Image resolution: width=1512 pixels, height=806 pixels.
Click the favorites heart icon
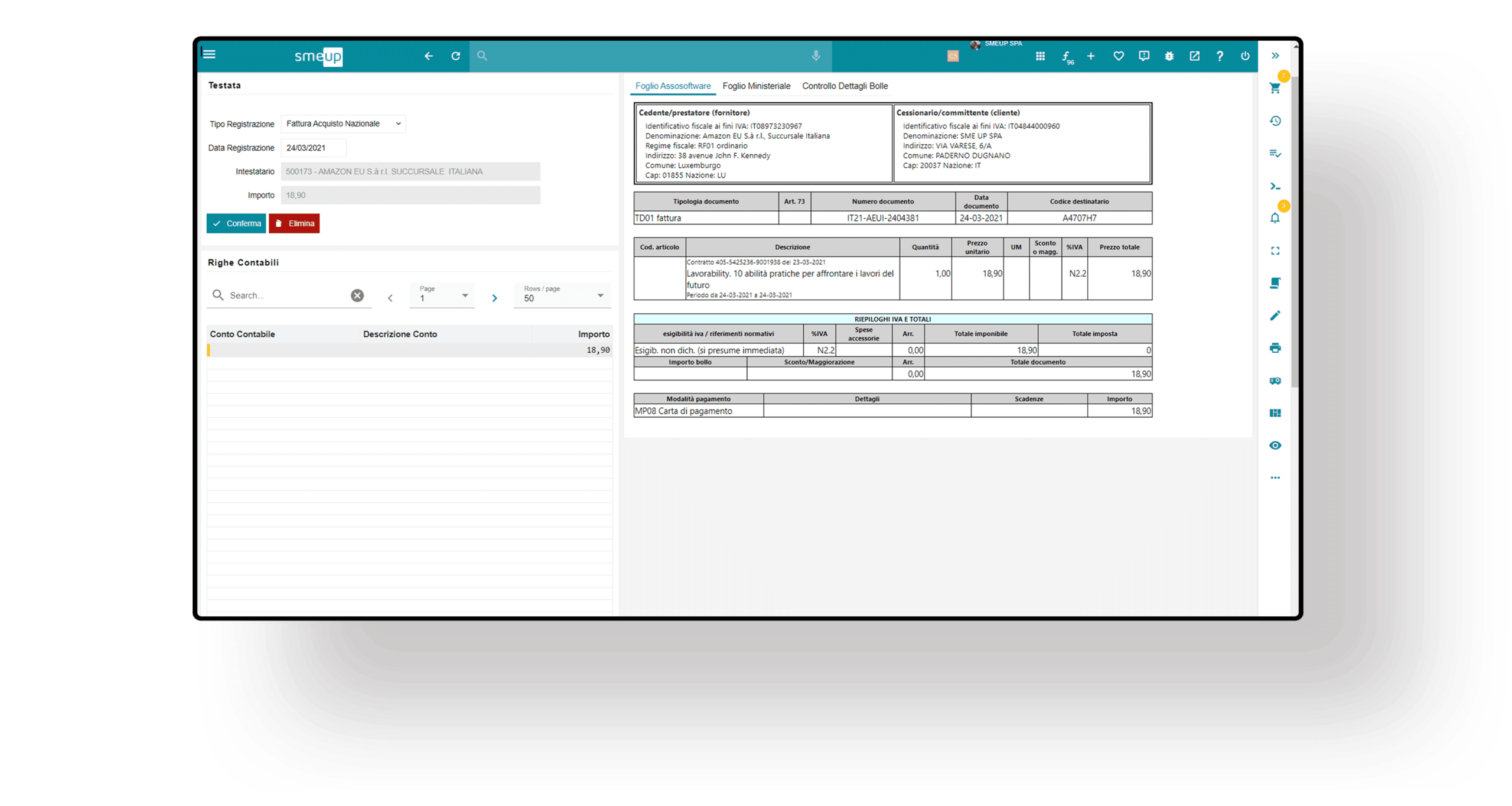coord(1118,56)
